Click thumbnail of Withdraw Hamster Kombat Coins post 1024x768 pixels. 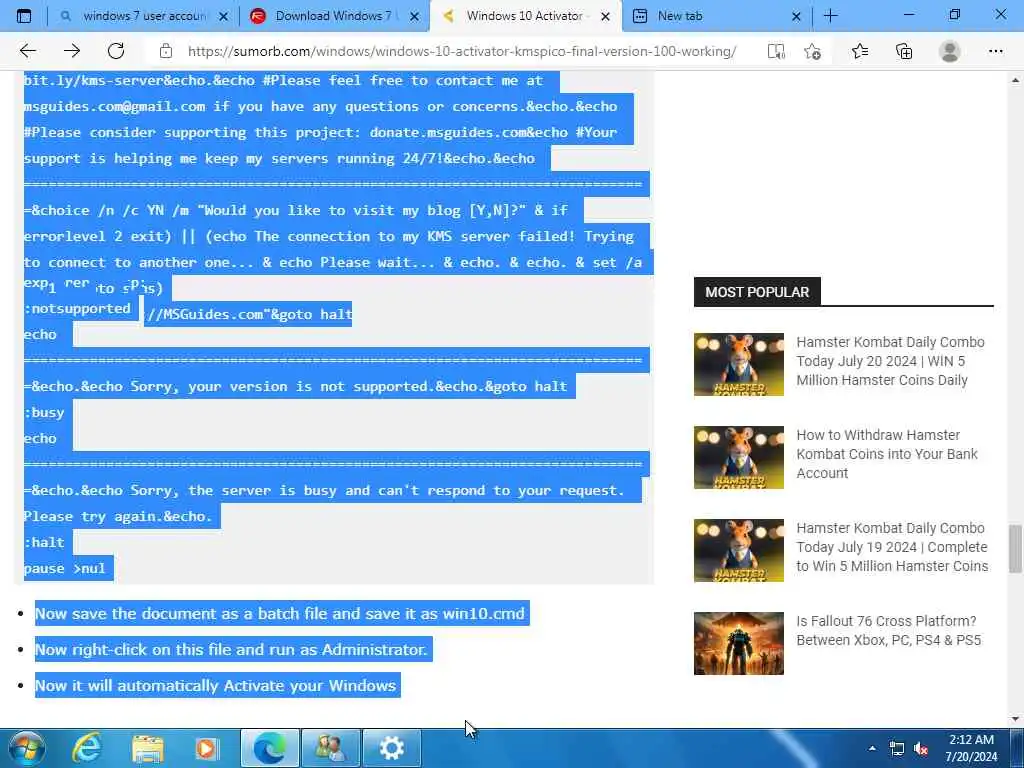pos(739,457)
